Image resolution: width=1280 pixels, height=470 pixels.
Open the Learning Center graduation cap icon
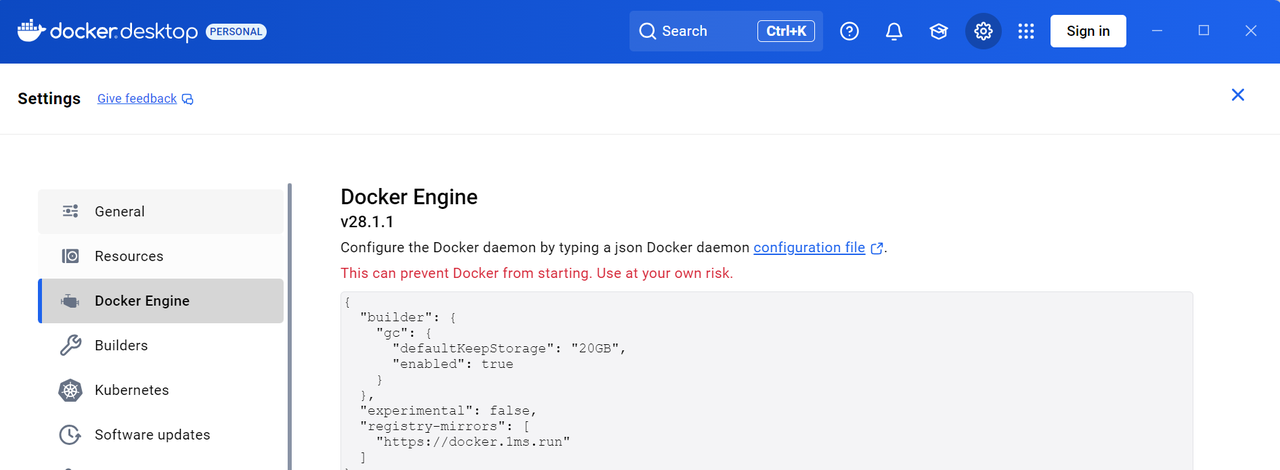point(938,31)
